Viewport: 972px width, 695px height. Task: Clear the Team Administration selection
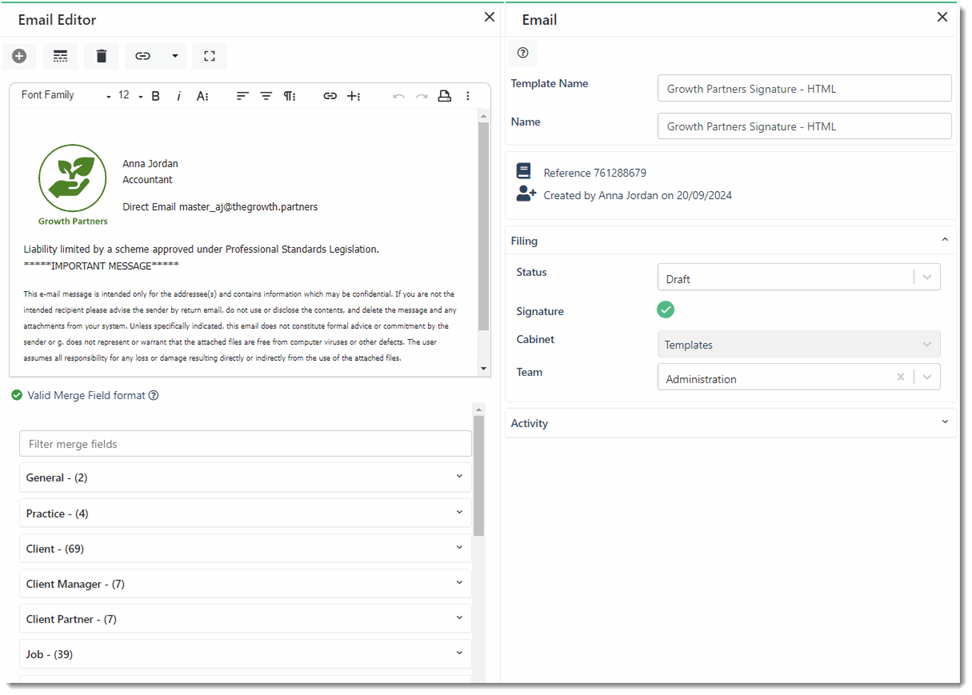[x=900, y=377]
